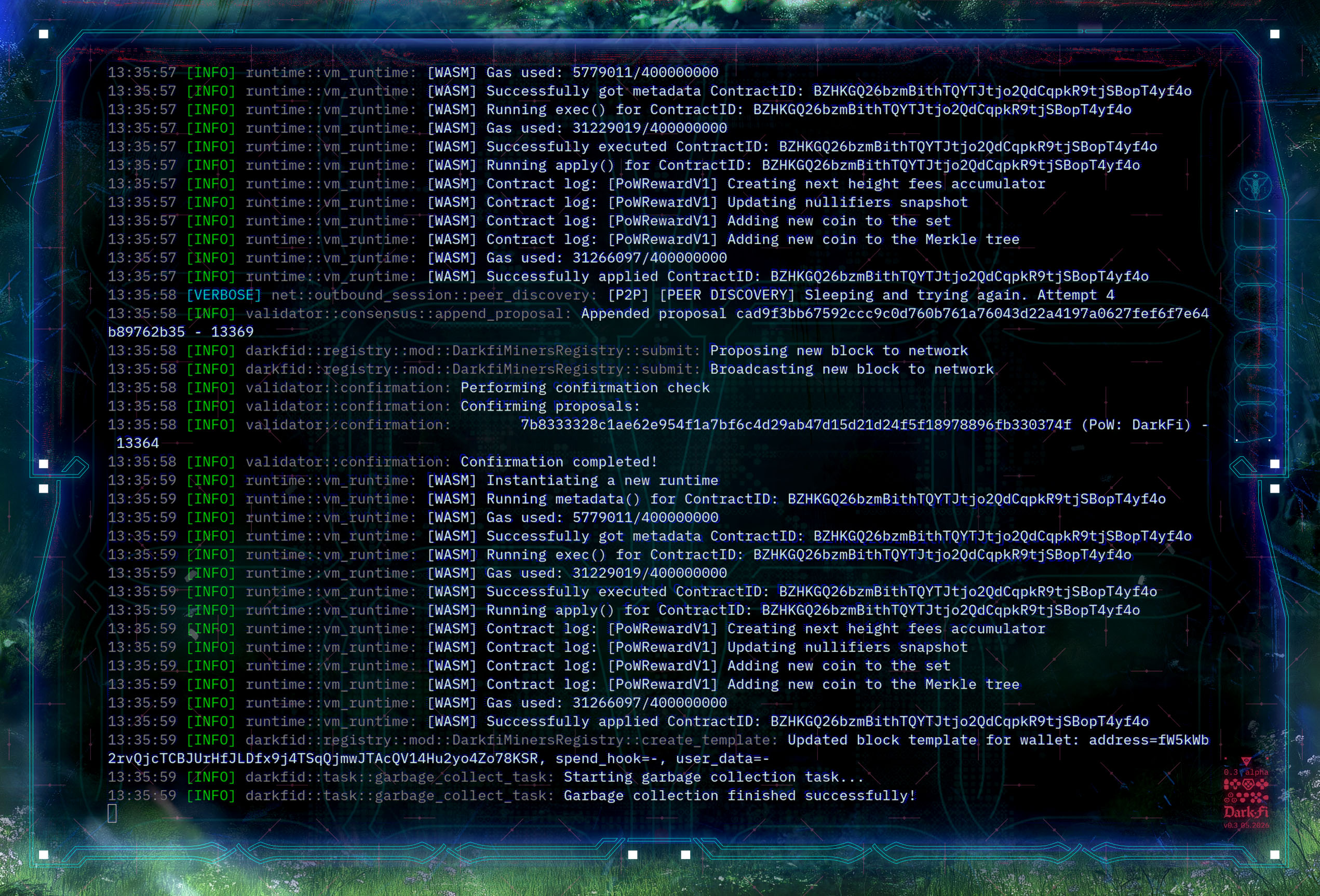Click "[INFO]" tag on "Starting garbage collection" line

point(211,777)
